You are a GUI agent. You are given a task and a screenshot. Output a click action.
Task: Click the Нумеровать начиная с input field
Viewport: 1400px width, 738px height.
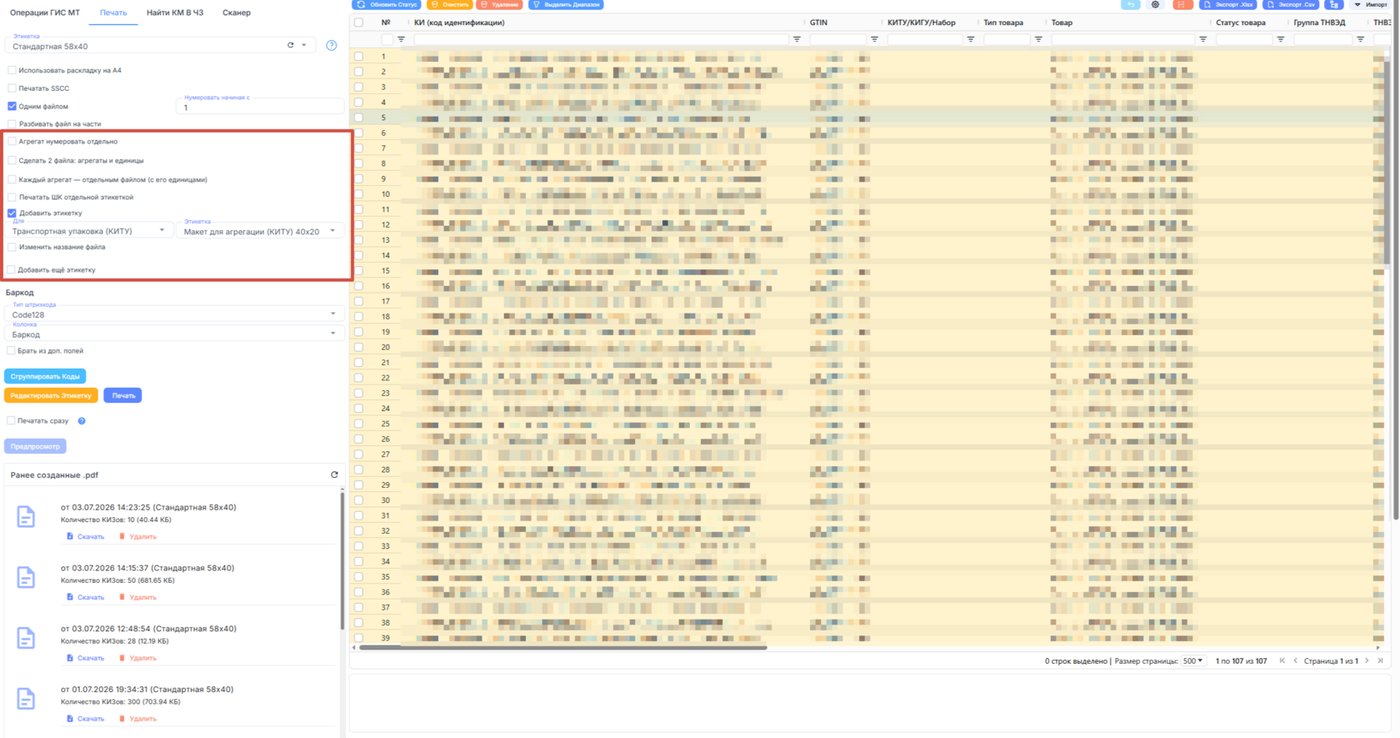260,105
